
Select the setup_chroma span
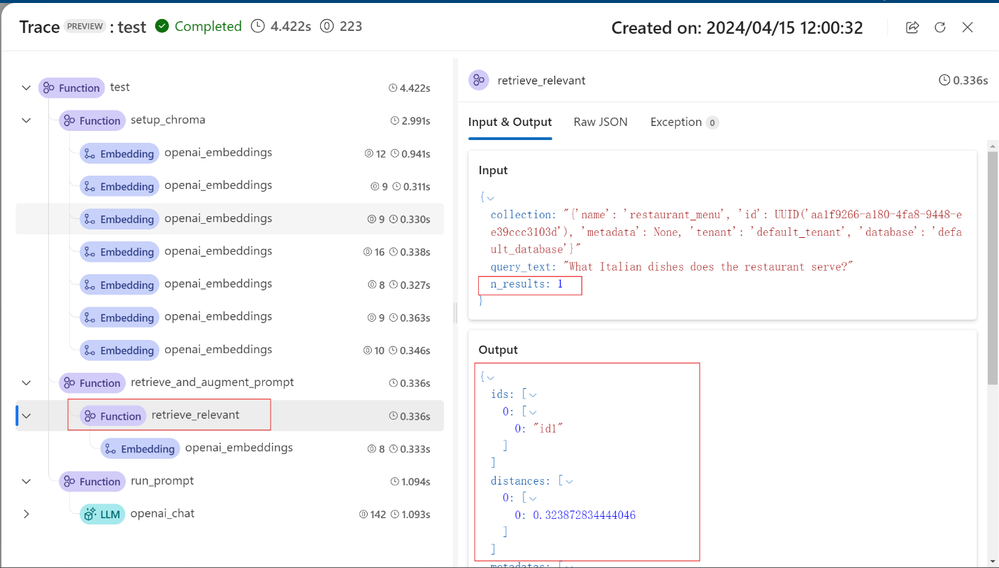click(229, 120)
